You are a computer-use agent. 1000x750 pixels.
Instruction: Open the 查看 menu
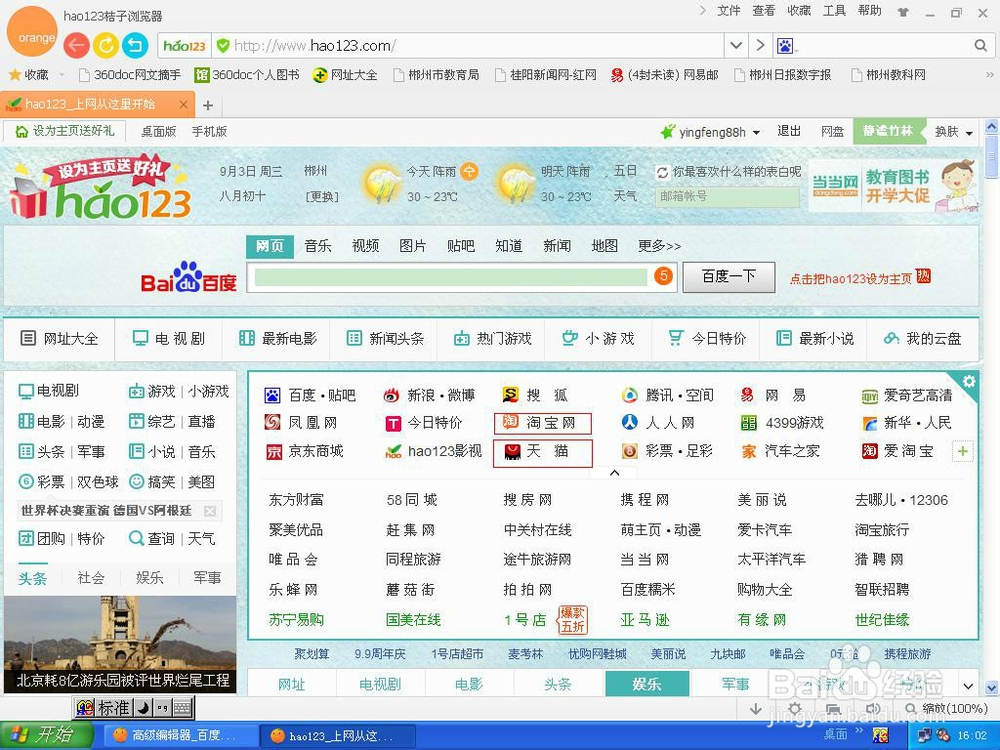coord(762,11)
